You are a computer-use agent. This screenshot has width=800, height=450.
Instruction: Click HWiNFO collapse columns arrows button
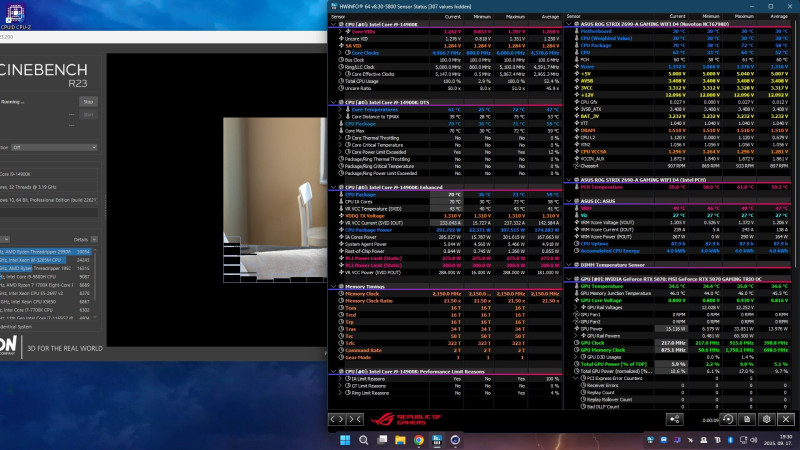pyautogui.click(x=355, y=419)
